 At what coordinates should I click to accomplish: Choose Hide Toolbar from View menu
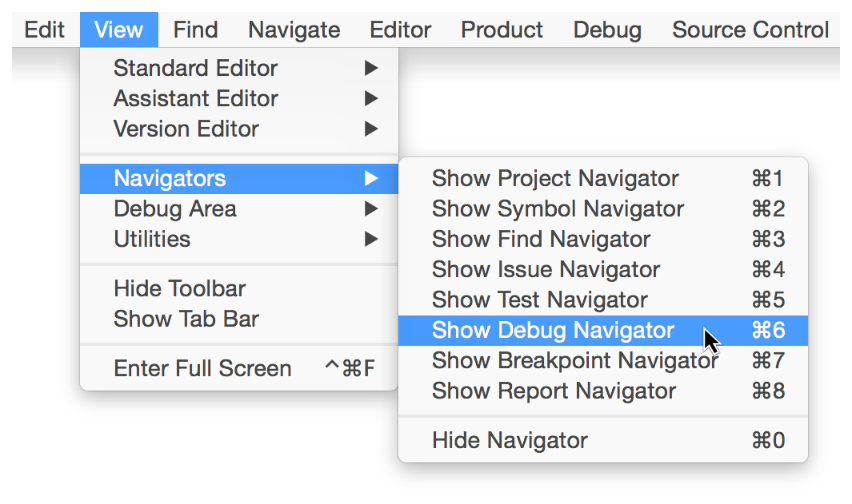click(180, 289)
